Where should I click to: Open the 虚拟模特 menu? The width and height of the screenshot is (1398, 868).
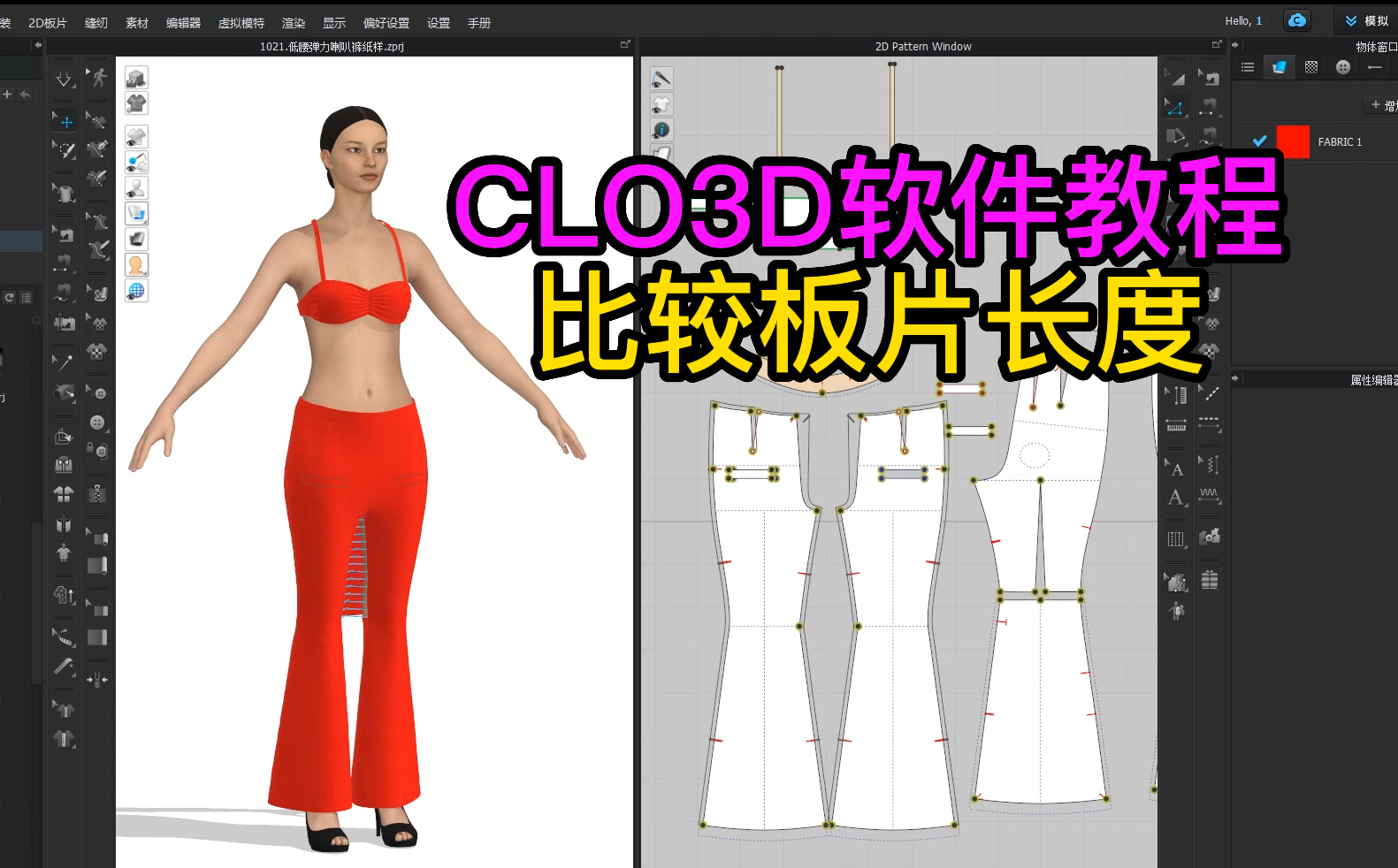coord(241,23)
